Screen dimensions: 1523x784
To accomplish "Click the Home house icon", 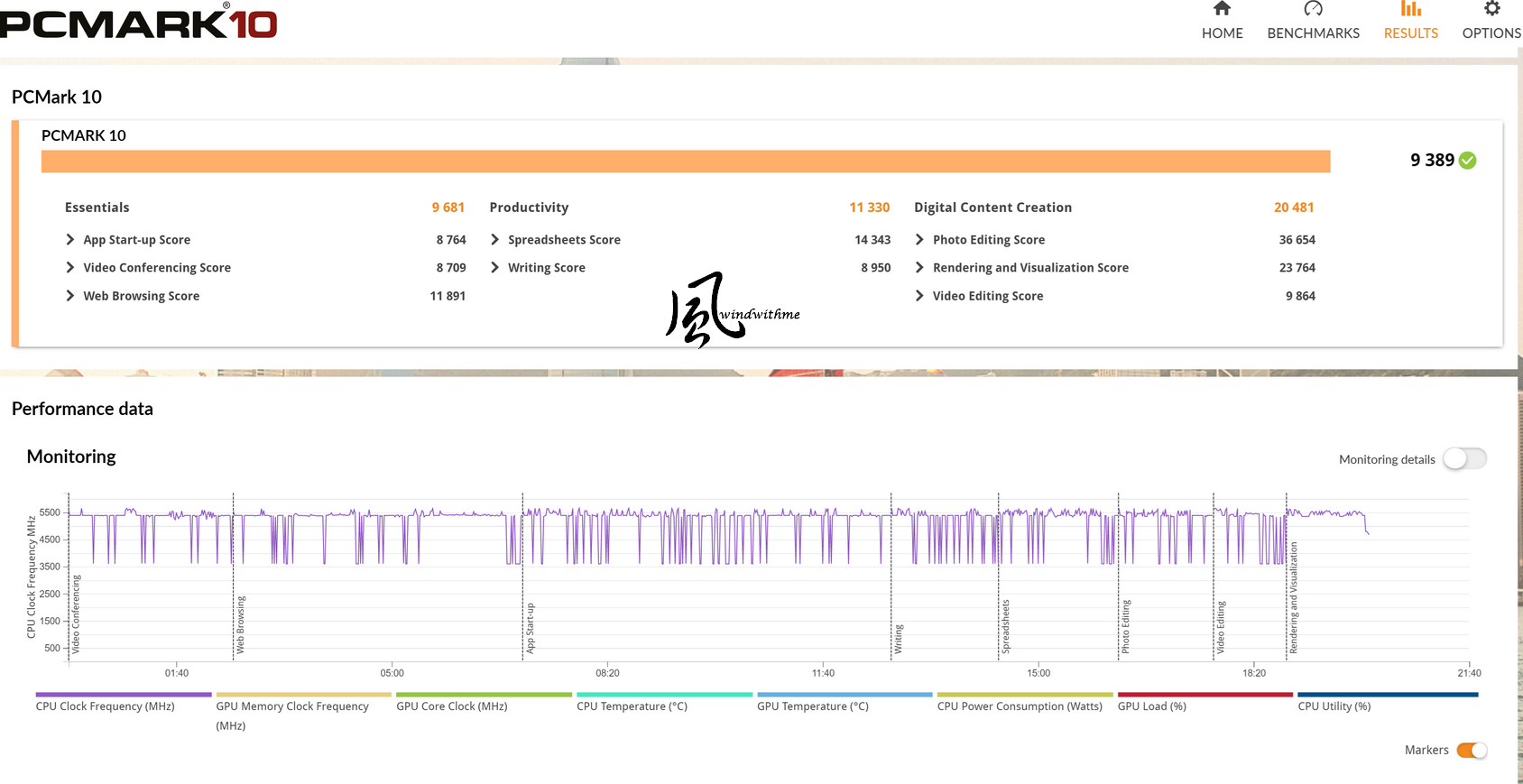I will coord(1222,9).
